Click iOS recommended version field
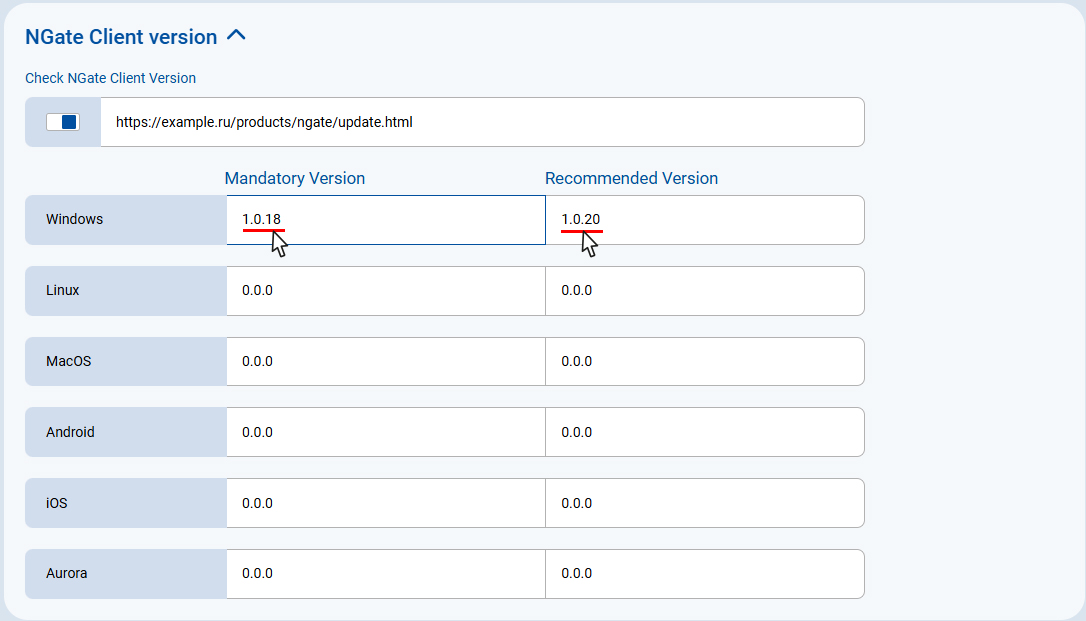The height and width of the screenshot is (621, 1086). click(x=704, y=503)
